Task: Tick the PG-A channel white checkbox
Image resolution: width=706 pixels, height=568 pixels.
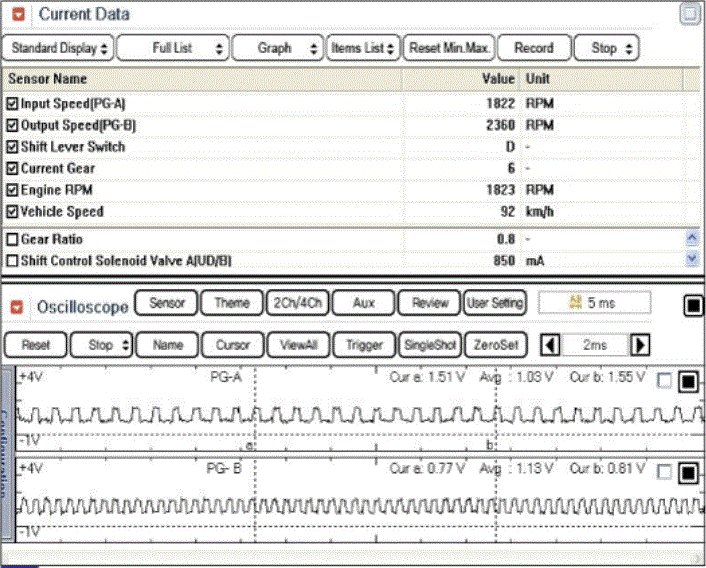Action: (x=665, y=381)
